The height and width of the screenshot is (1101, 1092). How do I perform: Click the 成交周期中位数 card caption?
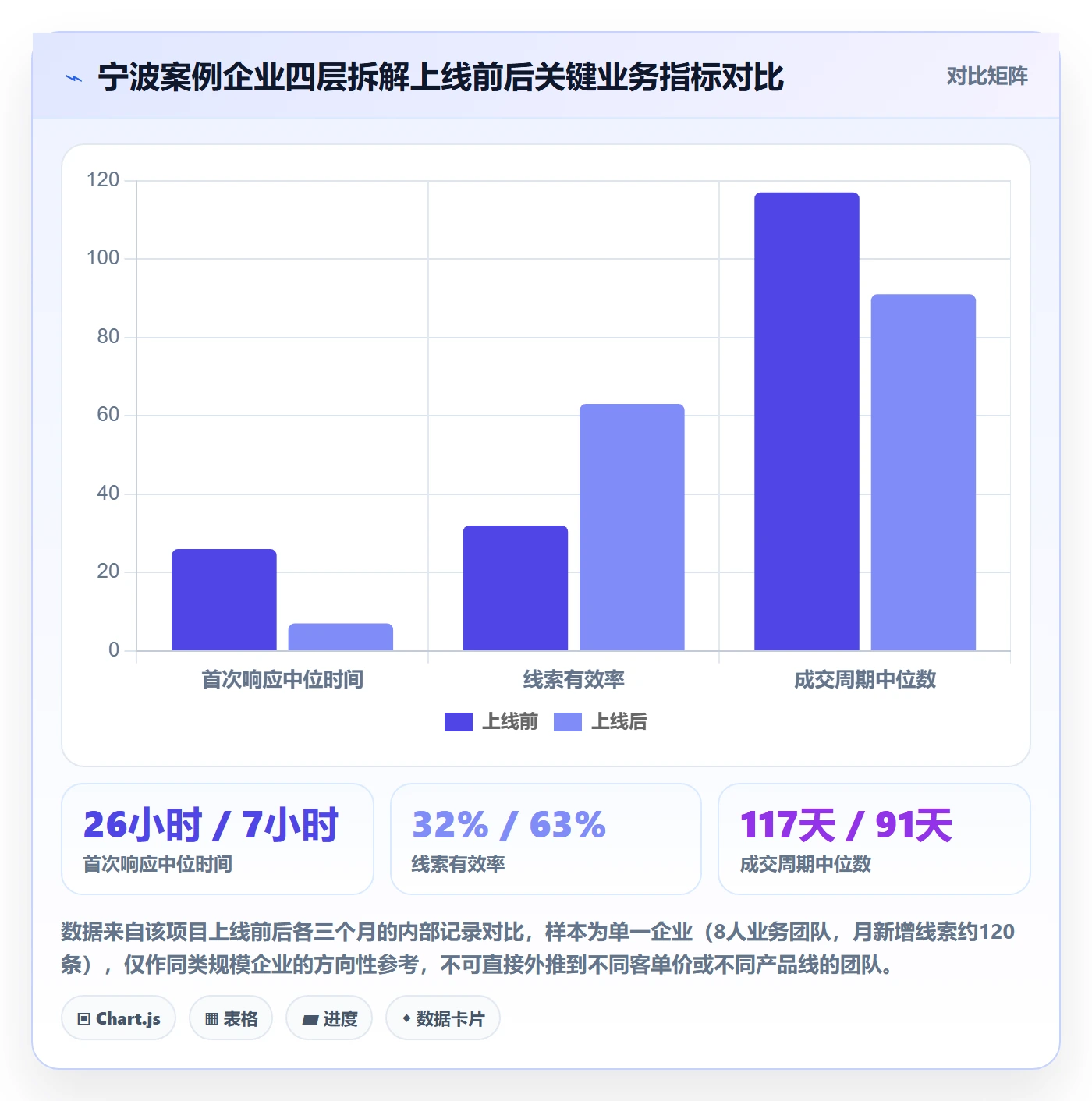click(x=806, y=864)
